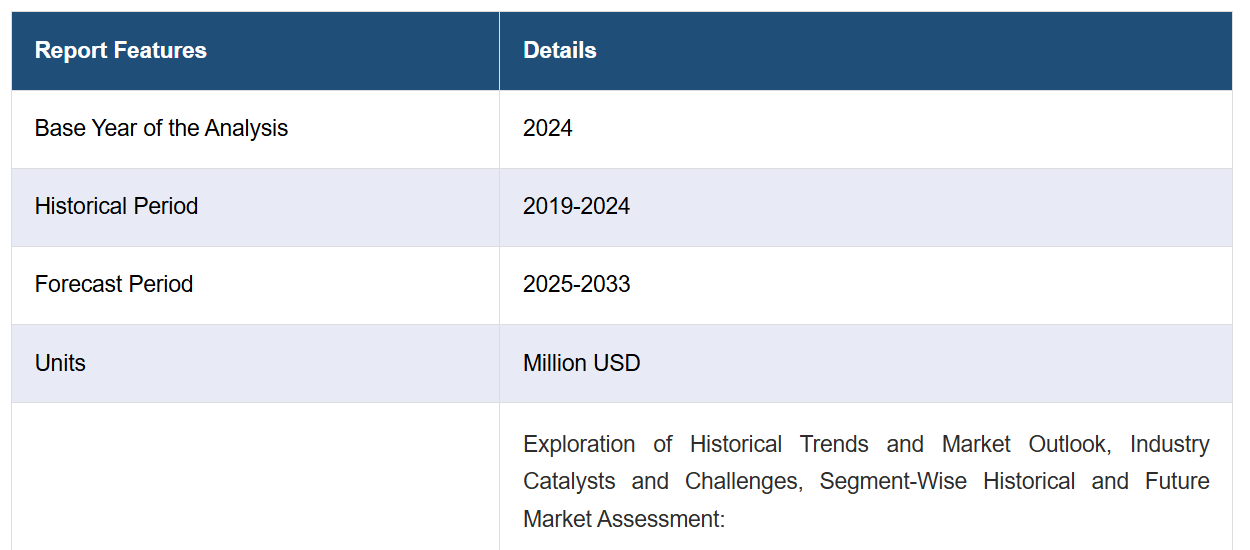Click the blank area right of 2019-2024
The height and width of the screenshot is (550, 1250).
pos(930,206)
